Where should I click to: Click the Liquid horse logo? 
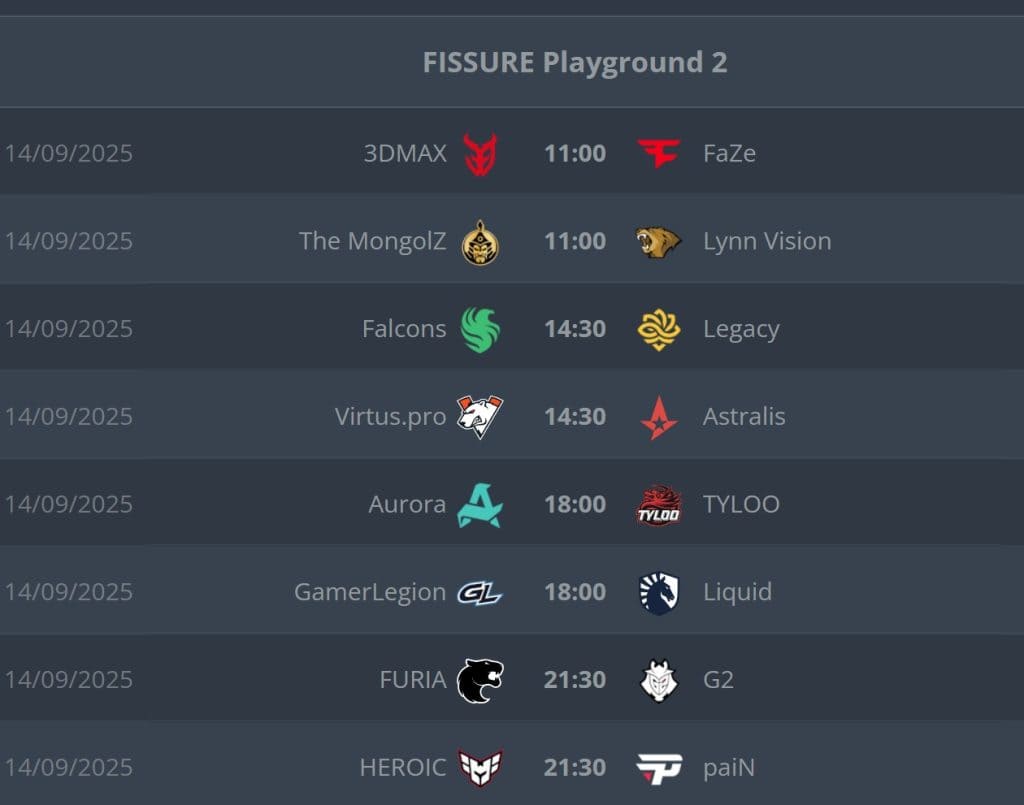click(x=659, y=592)
